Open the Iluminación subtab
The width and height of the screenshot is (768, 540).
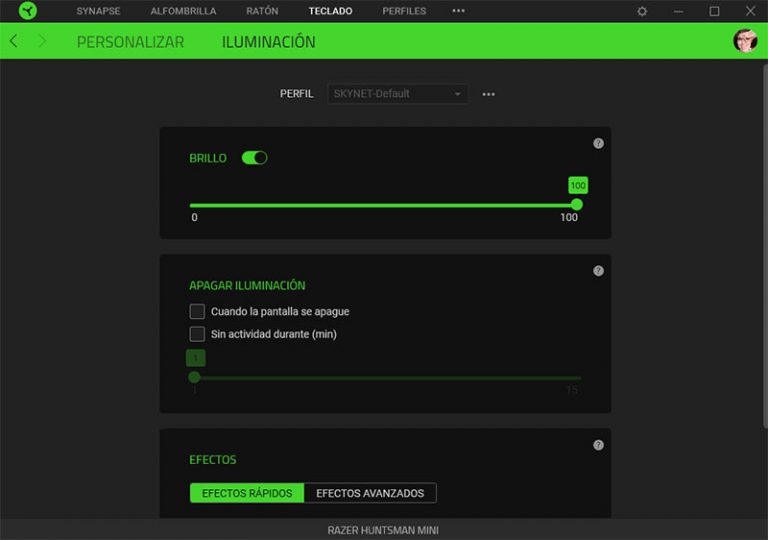[268, 42]
